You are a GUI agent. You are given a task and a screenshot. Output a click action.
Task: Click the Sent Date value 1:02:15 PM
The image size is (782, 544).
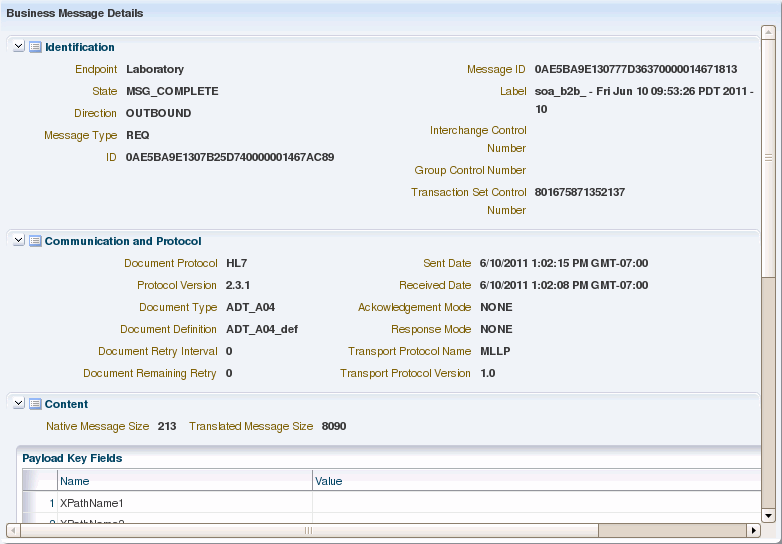(564, 263)
